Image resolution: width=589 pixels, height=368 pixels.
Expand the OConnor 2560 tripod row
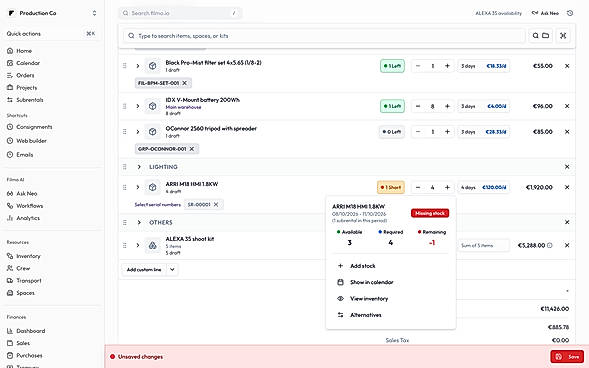tap(138, 132)
